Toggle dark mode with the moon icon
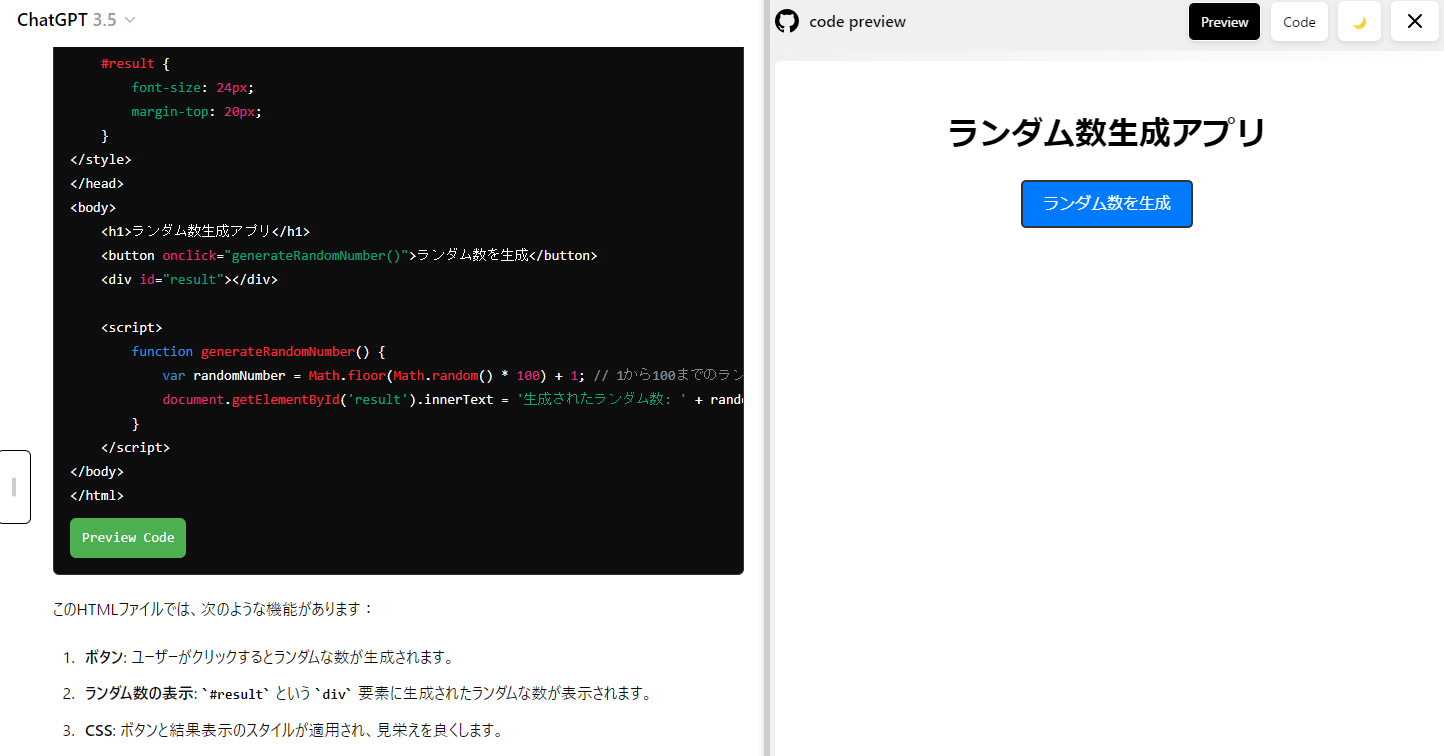This screenshot has height=756, width=1444. pyautogui.click(x=1359, y=21)
